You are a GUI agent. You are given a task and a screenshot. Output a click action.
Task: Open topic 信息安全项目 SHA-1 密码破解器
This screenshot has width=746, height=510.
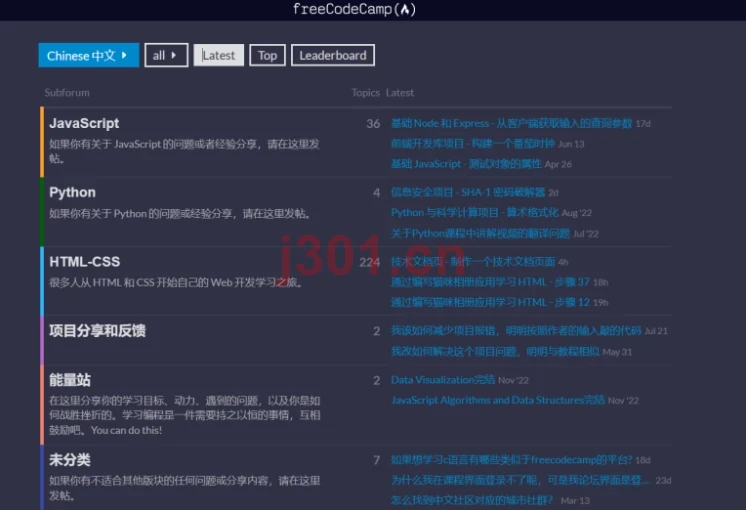click(468, 192)
